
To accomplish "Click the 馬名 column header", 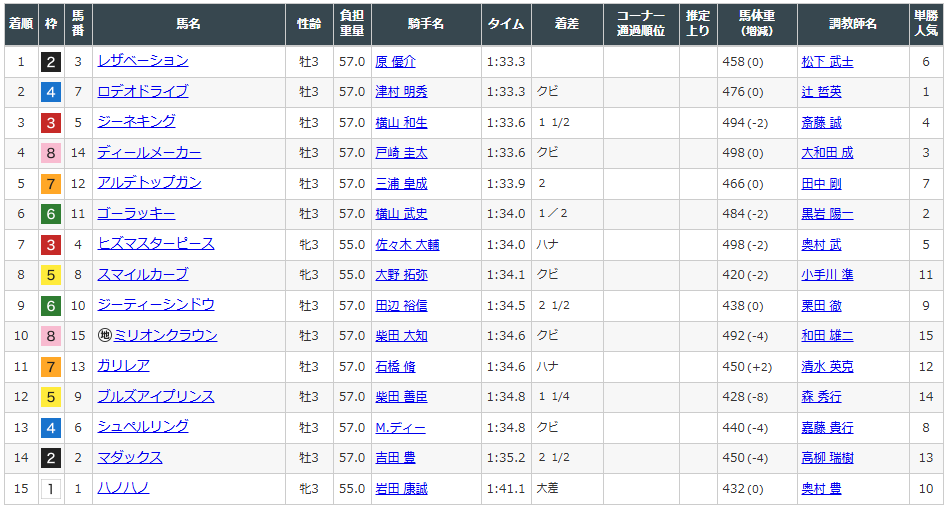I will coord(188,23).
